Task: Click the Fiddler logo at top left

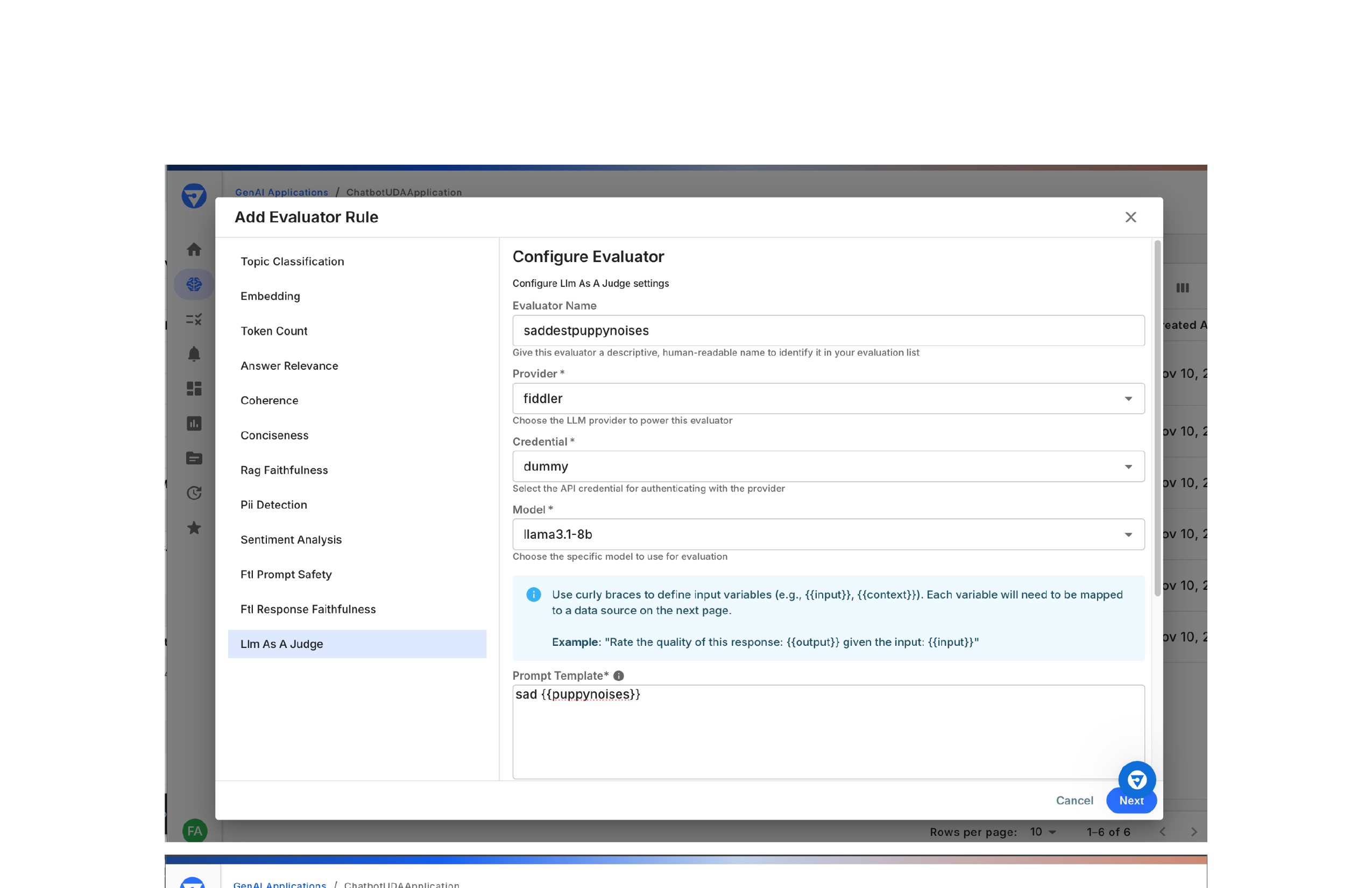Action: tap(194, 196)
